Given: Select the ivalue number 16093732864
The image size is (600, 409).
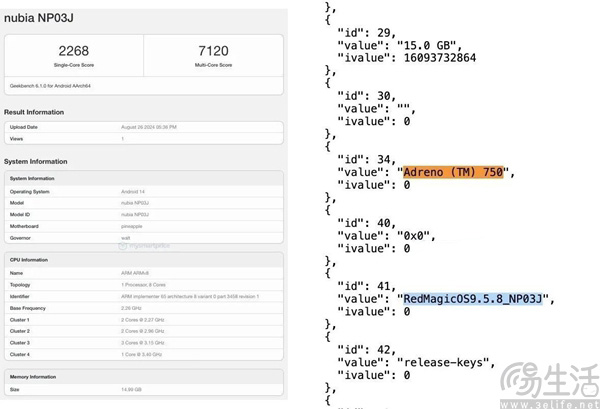Looking at the screenshot, I should [x=440, y=58].
